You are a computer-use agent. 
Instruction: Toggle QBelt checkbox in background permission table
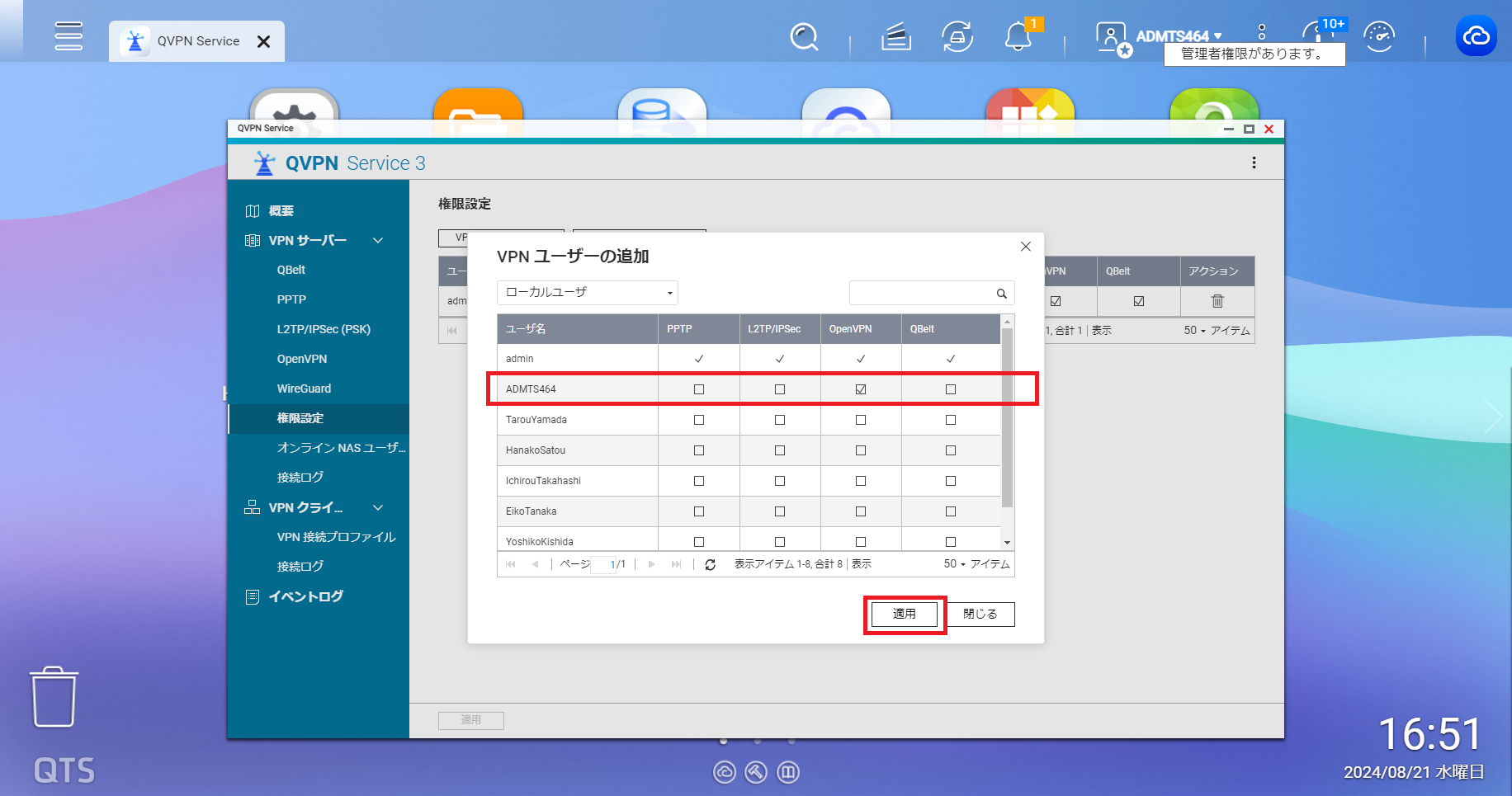1139,301
